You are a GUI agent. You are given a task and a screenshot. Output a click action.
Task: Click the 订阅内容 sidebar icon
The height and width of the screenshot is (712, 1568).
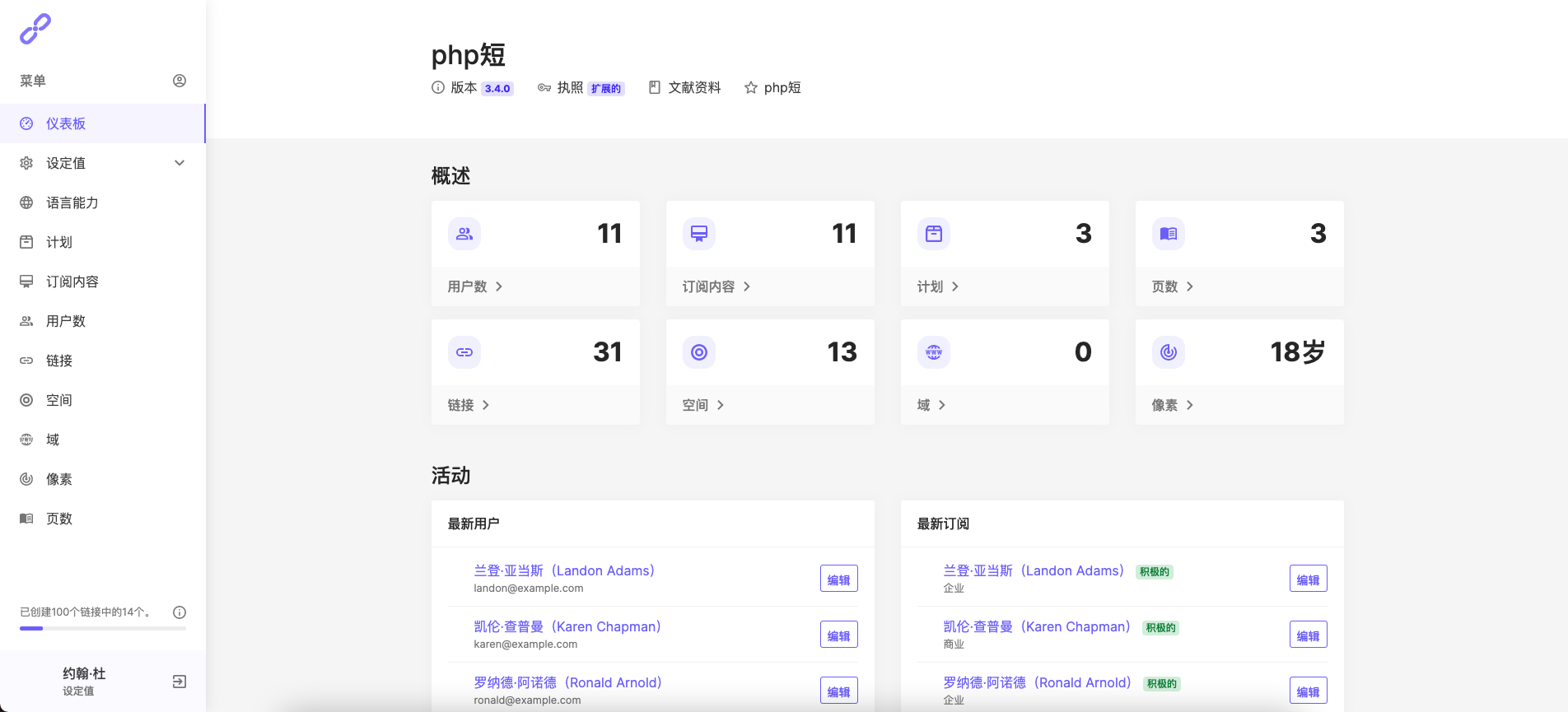coord(26,282)
